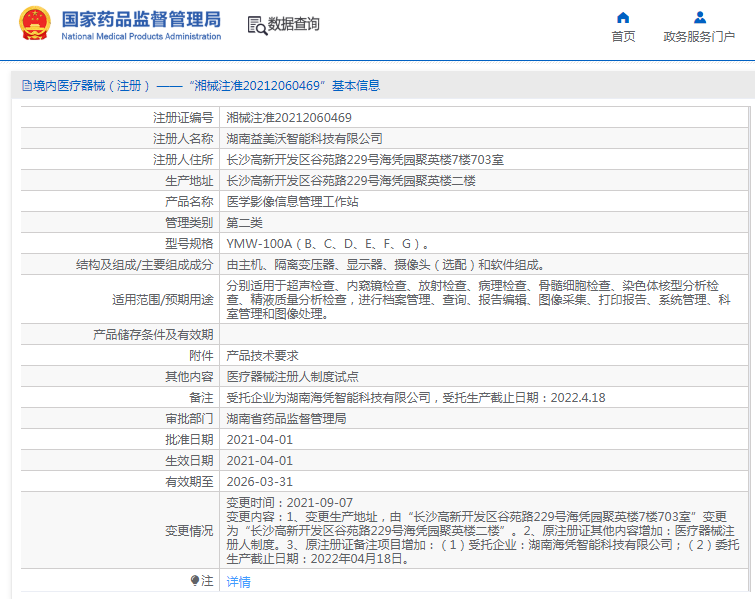The height and width of the screenshot is (599, 755).
Task: Click structure value 由主机、隔离变压器
Action: [x=386, y=264]
